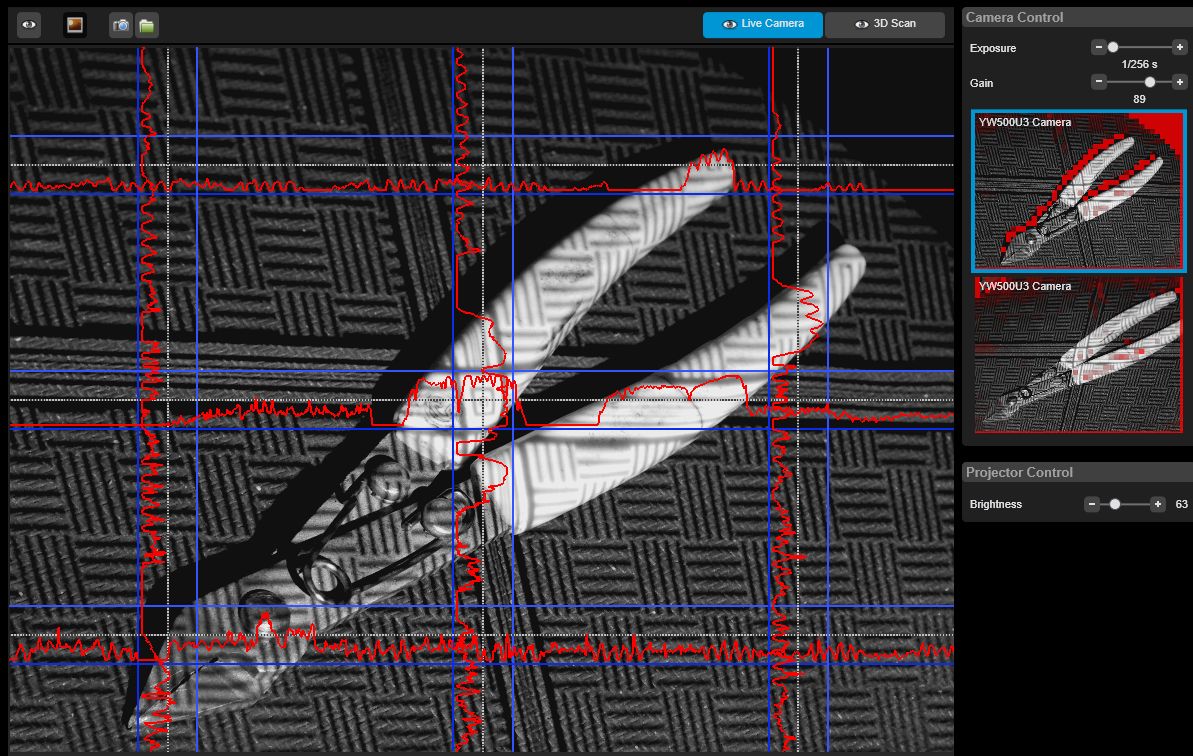
Task: Decrease Exposure with the minus button
Action: (x=1098, y=47)
